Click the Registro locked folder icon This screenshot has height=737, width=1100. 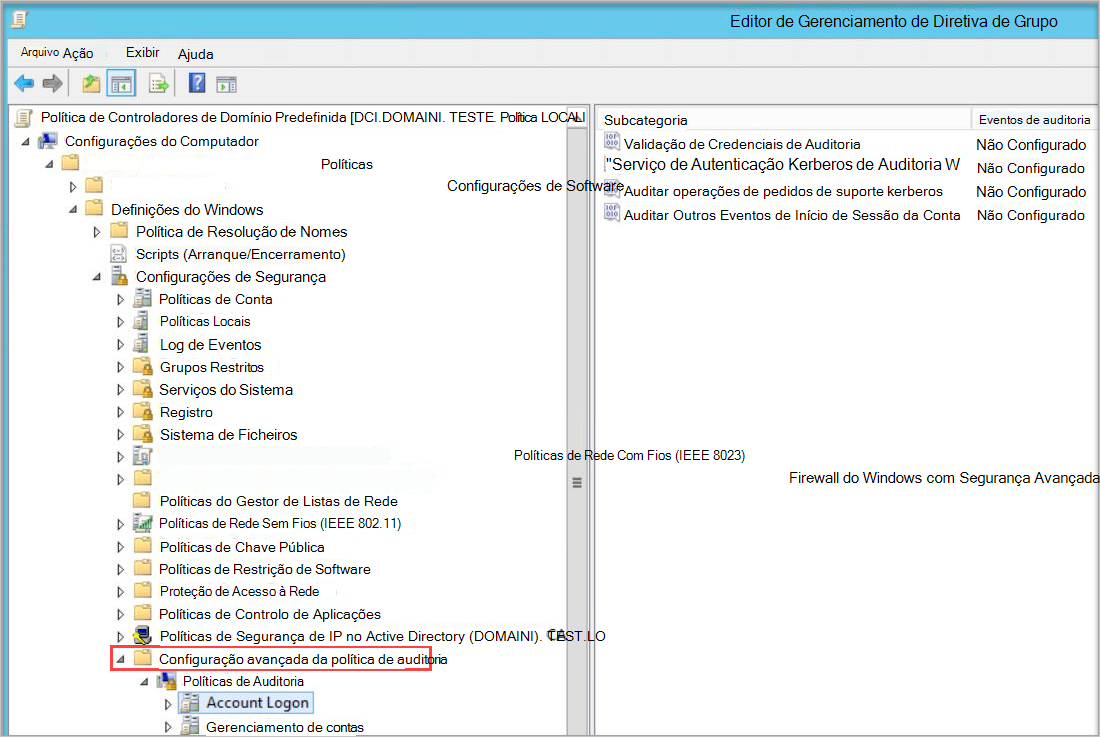click(143, 412)
